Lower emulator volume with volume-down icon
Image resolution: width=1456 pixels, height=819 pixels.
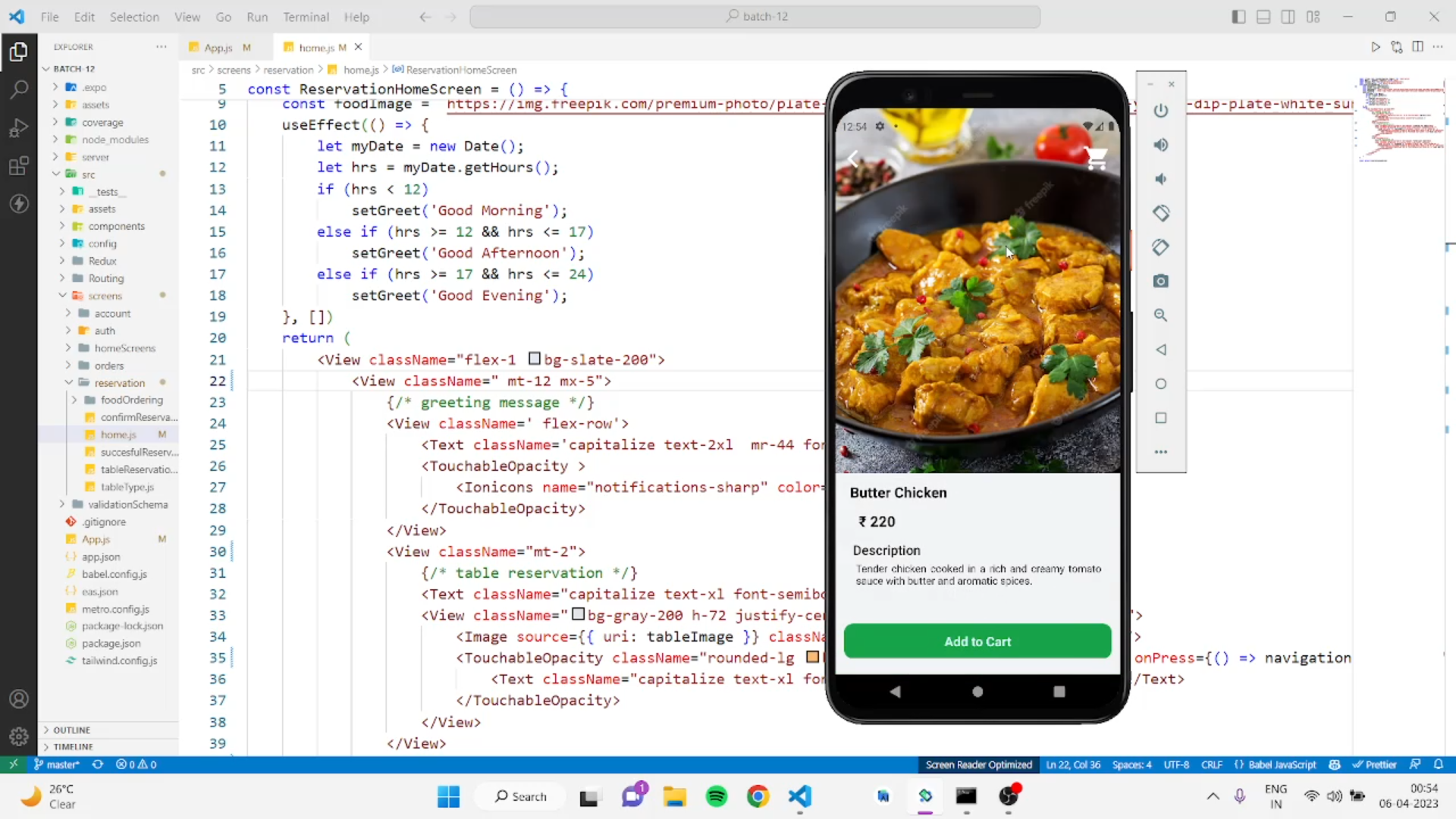[1161, 179]
